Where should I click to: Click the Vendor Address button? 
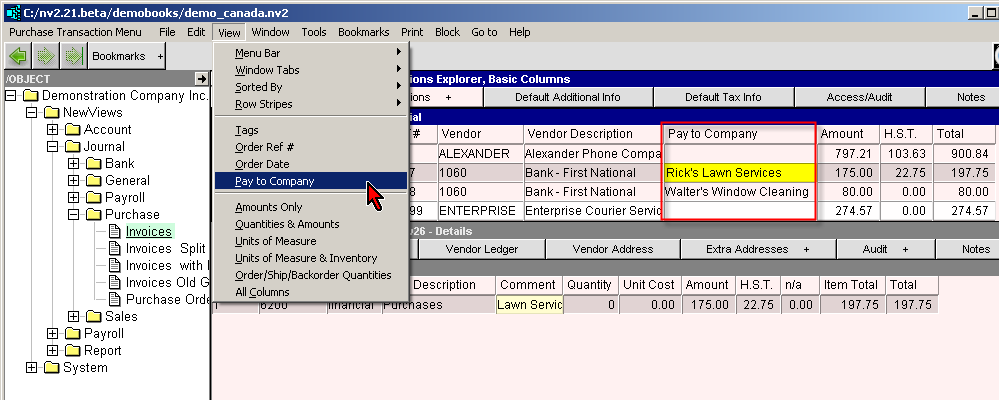tap(612, 248)
